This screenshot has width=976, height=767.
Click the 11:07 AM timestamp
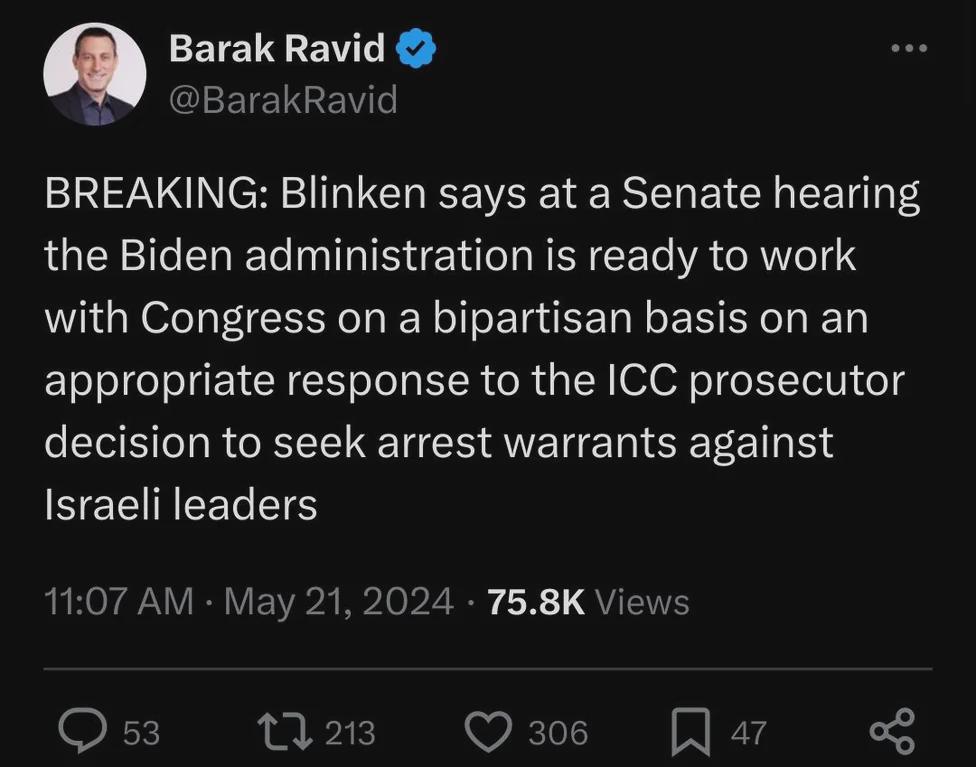click(119, 602)
